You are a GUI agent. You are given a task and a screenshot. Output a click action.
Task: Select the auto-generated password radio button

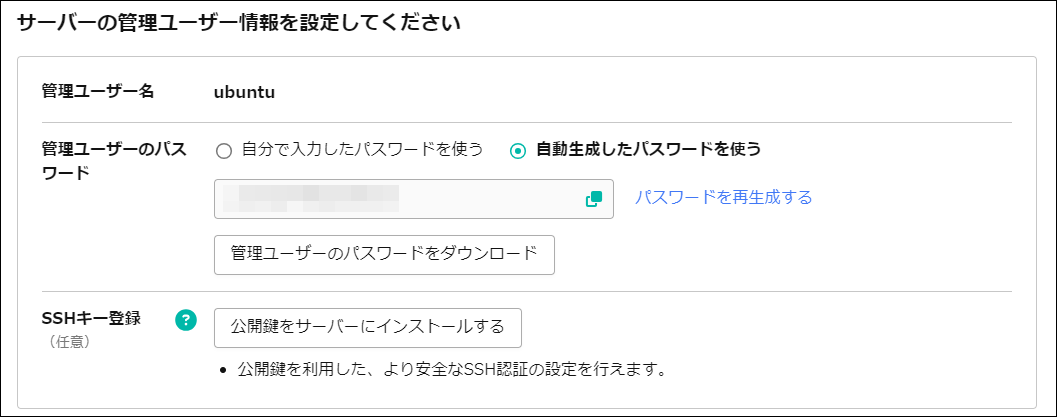tap(518, 151)
